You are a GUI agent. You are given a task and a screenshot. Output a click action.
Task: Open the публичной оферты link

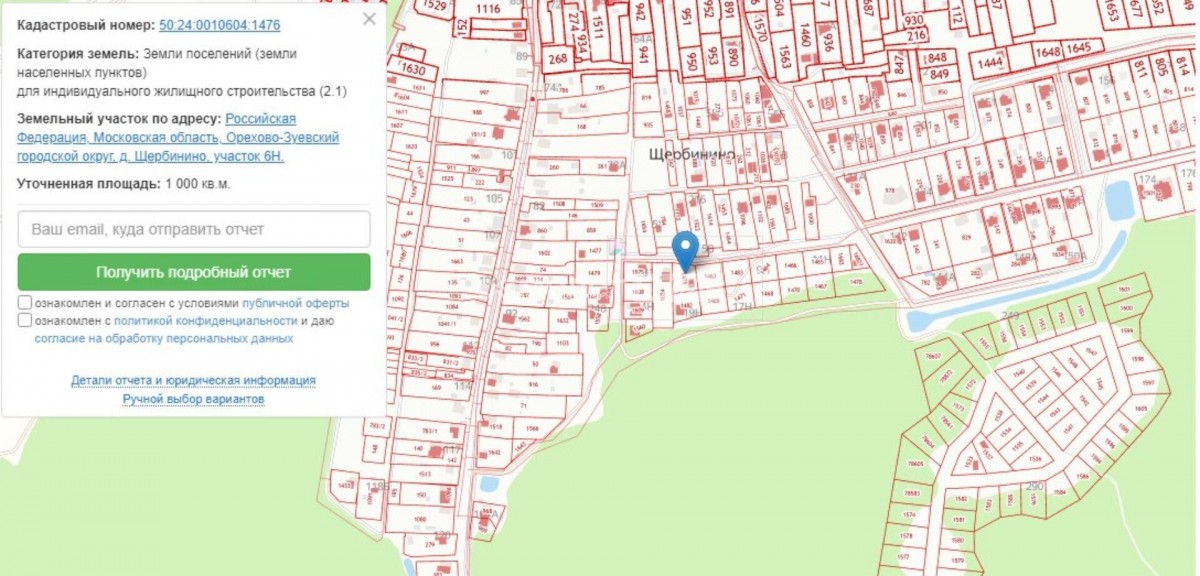tap(295, 303)
